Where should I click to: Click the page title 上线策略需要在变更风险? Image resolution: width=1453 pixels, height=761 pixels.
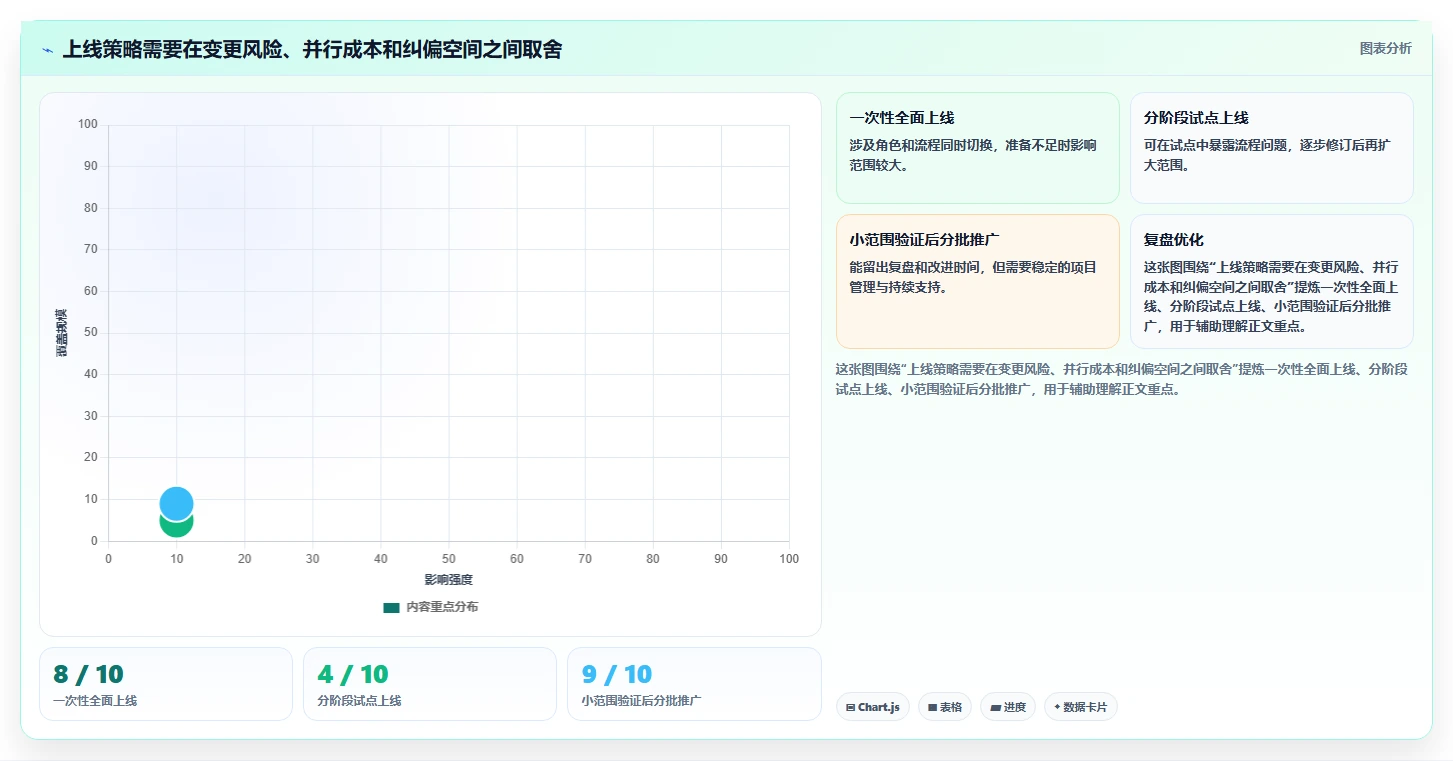point(312,49)
